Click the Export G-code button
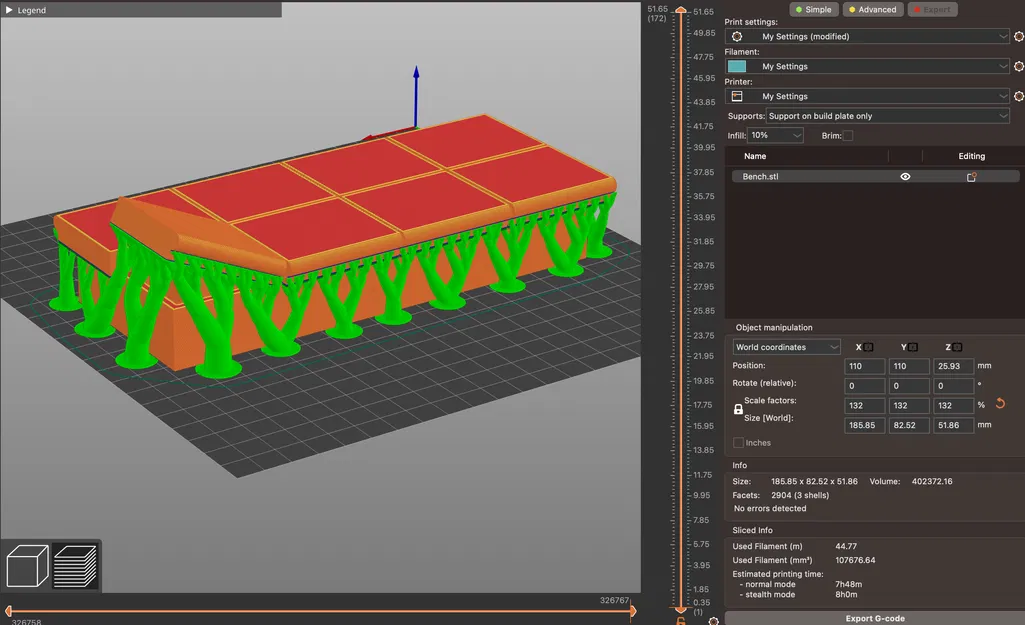Image resolution: width=1025 pixels, height=625 pixels. 874,618
